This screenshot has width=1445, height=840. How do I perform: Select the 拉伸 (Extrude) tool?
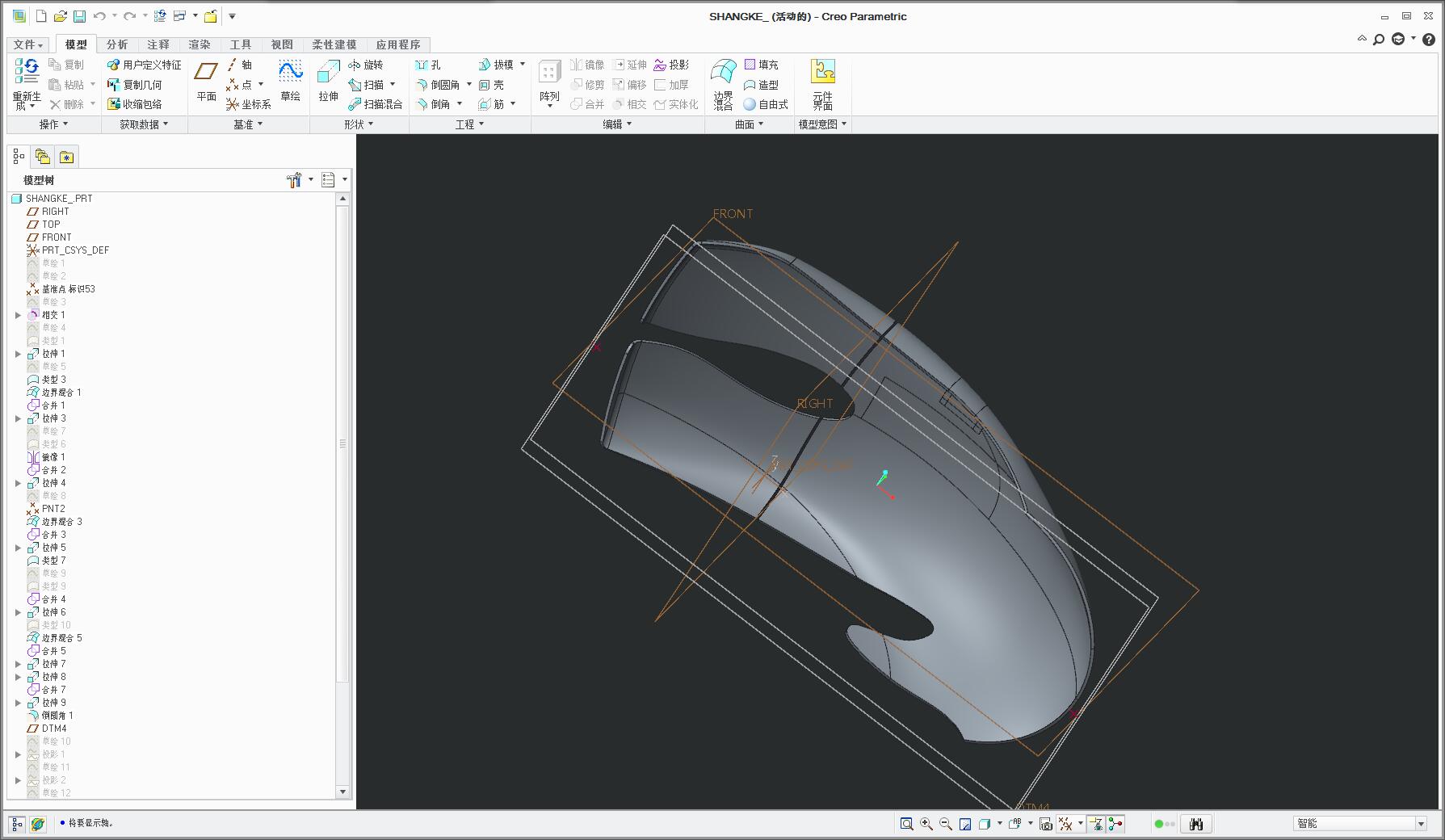pos(328,80)
